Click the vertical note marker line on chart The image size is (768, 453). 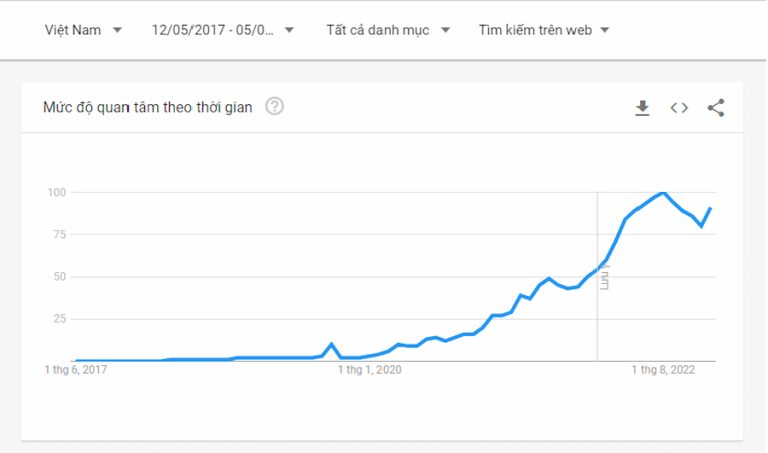click(597, 277)
